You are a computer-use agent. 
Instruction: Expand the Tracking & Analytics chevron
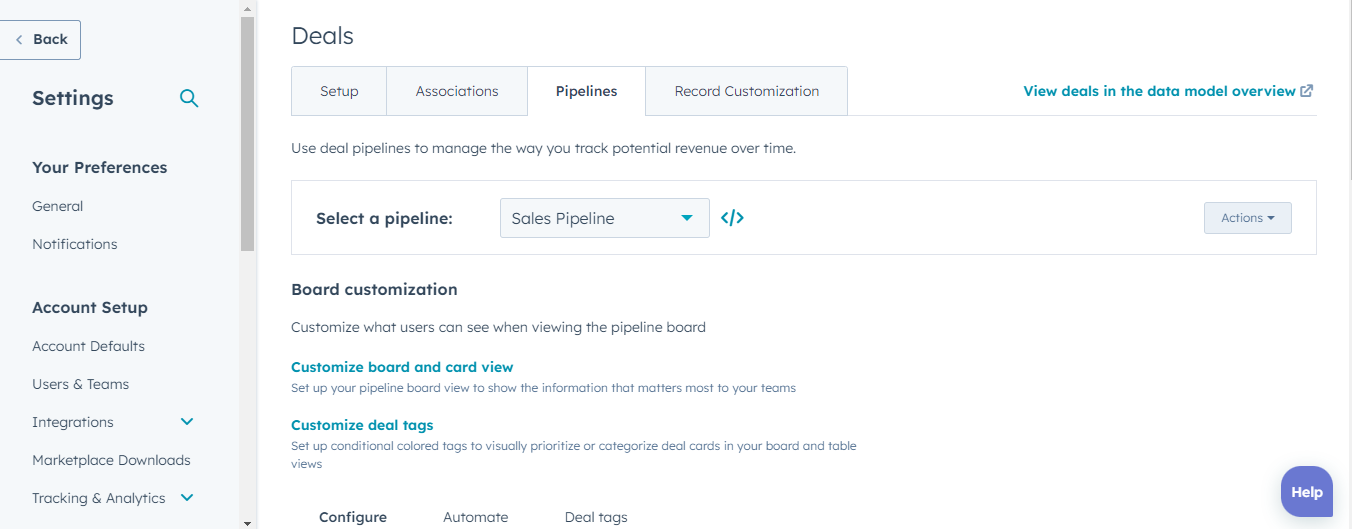click(x=187, y=498)
